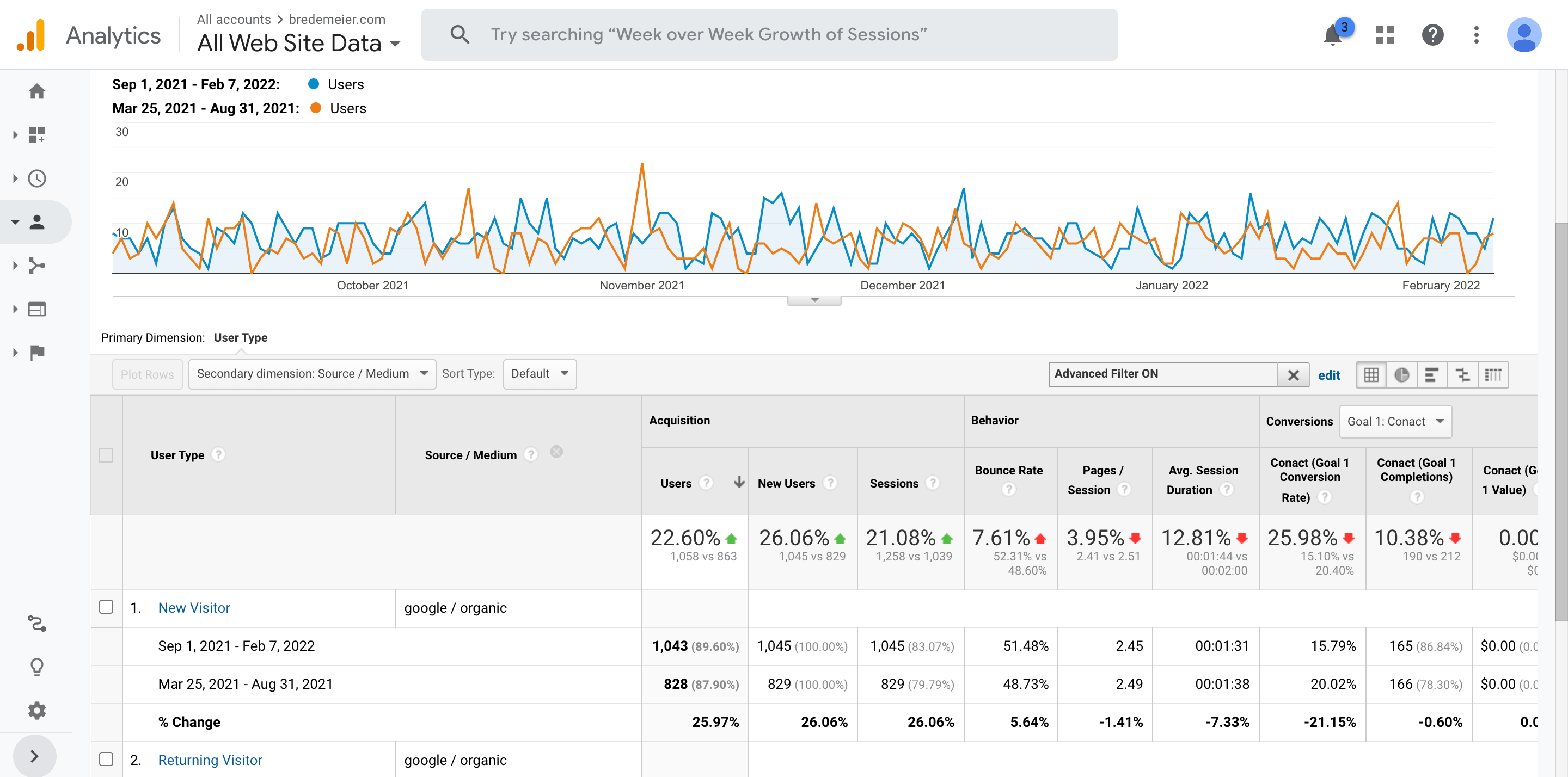Switch to pie chart view icon
The height and width of the screenshot is (777, 1568).
click(x=1401, y=375)
